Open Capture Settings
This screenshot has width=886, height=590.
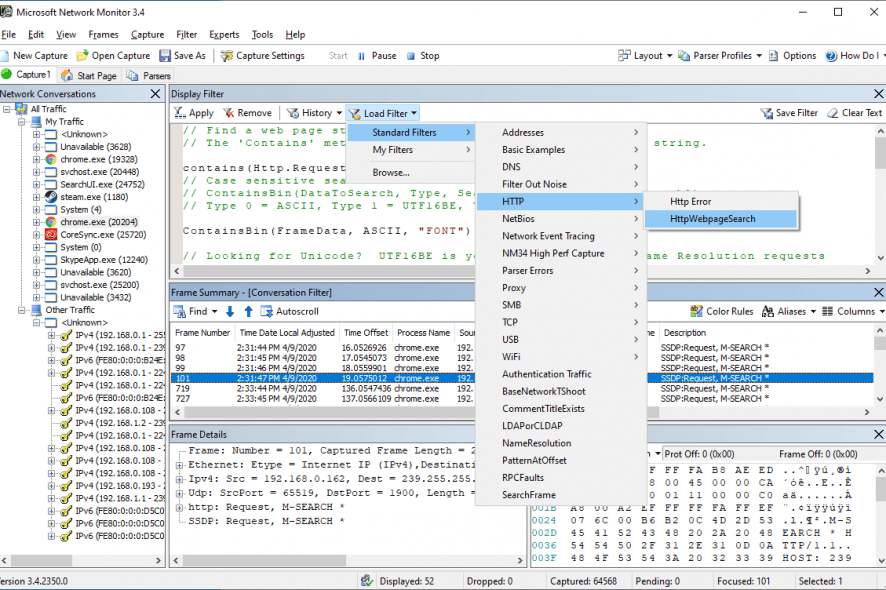[x=262, y=55]
